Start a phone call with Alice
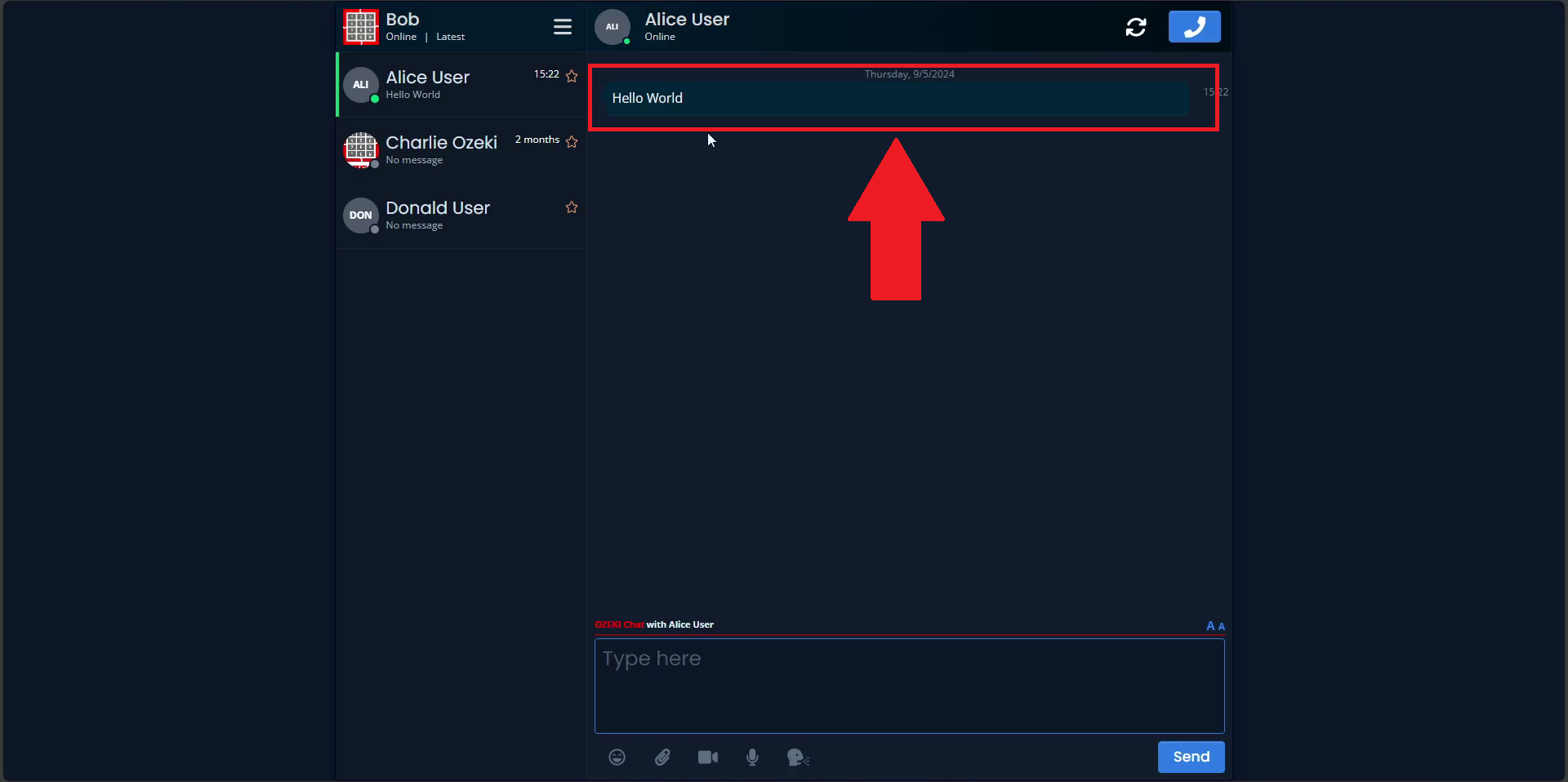 click(x=1194, y=27)
